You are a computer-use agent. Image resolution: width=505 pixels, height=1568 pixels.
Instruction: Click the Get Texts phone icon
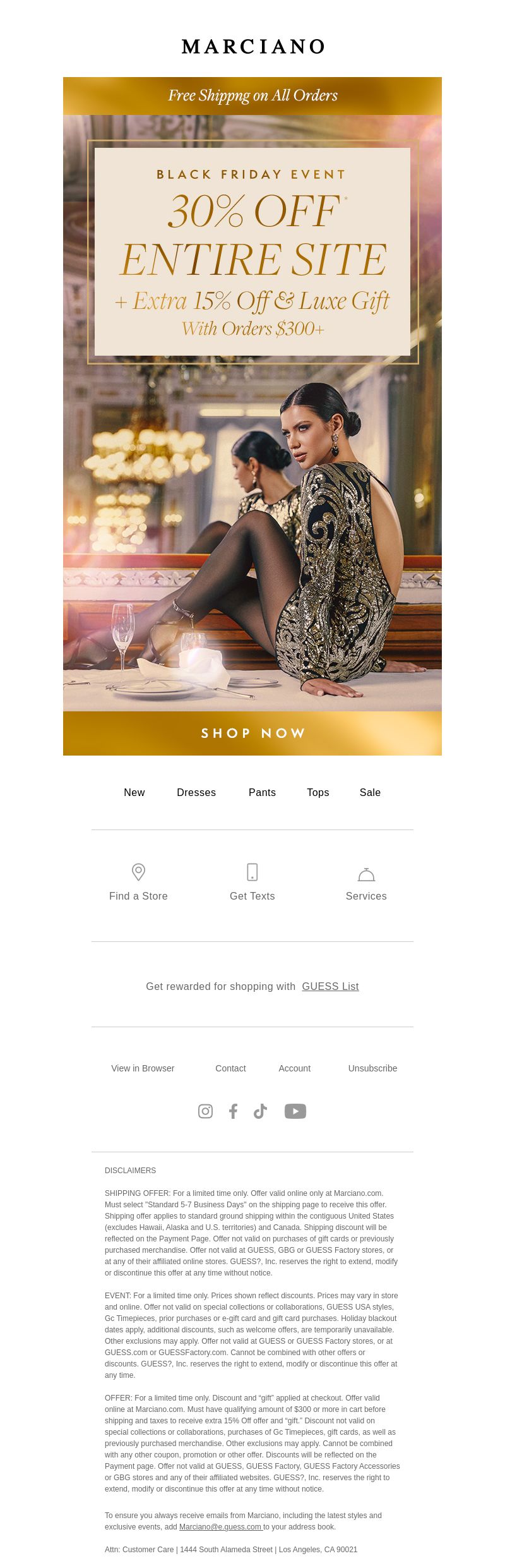pos(252,872)
